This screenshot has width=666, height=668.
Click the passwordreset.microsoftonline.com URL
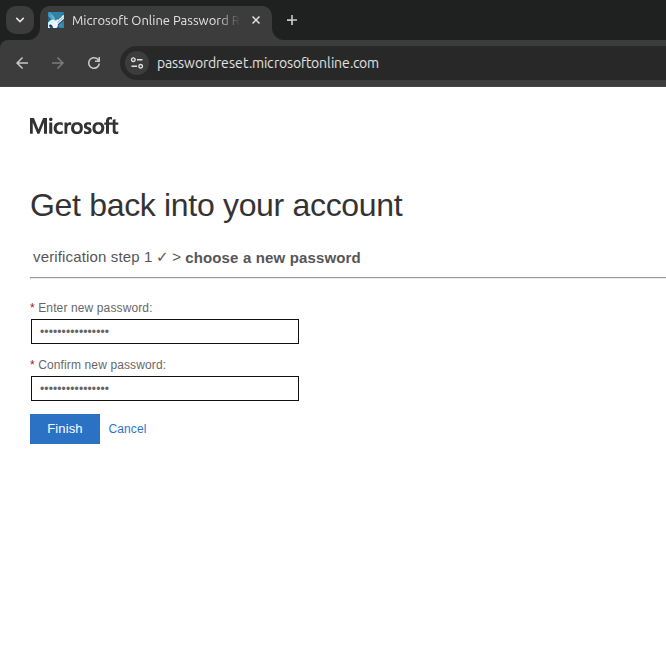point(268,63)
